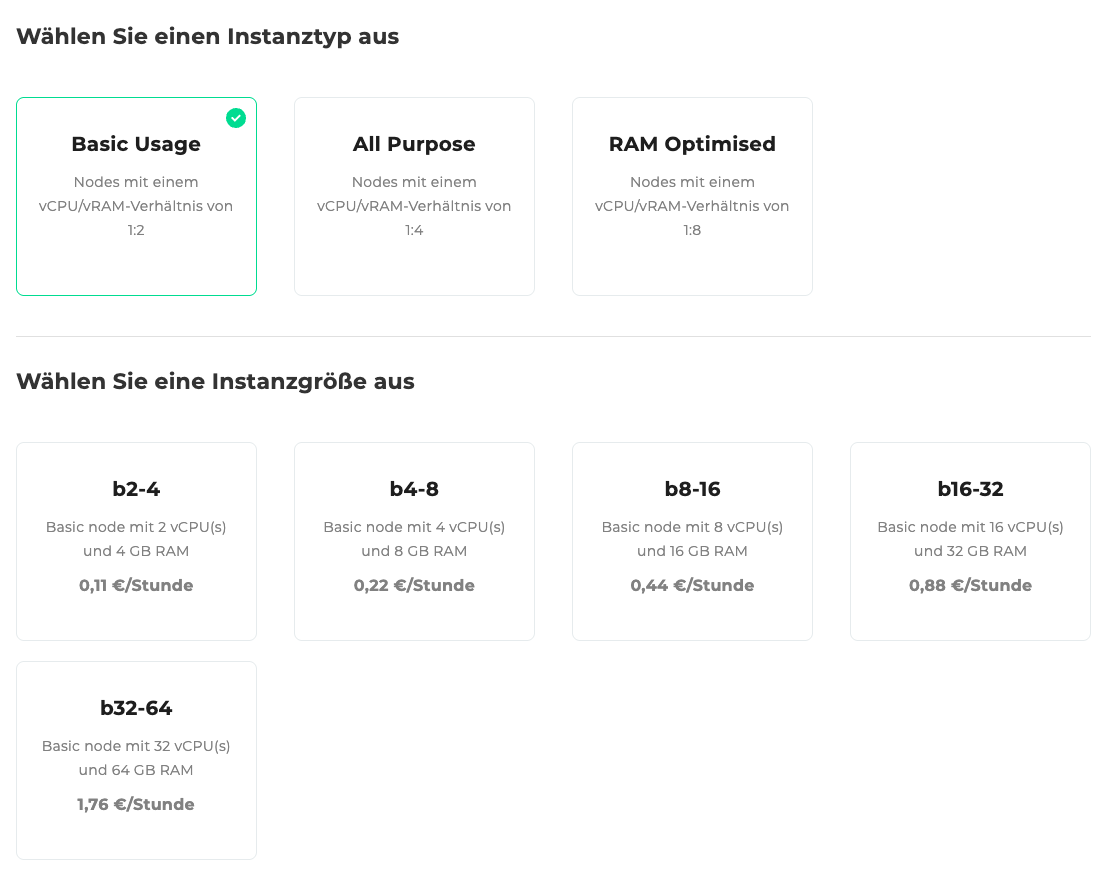Select the b4-8 instance size card
Viewport: 1110px width, 882px height.
pos(414,540)
